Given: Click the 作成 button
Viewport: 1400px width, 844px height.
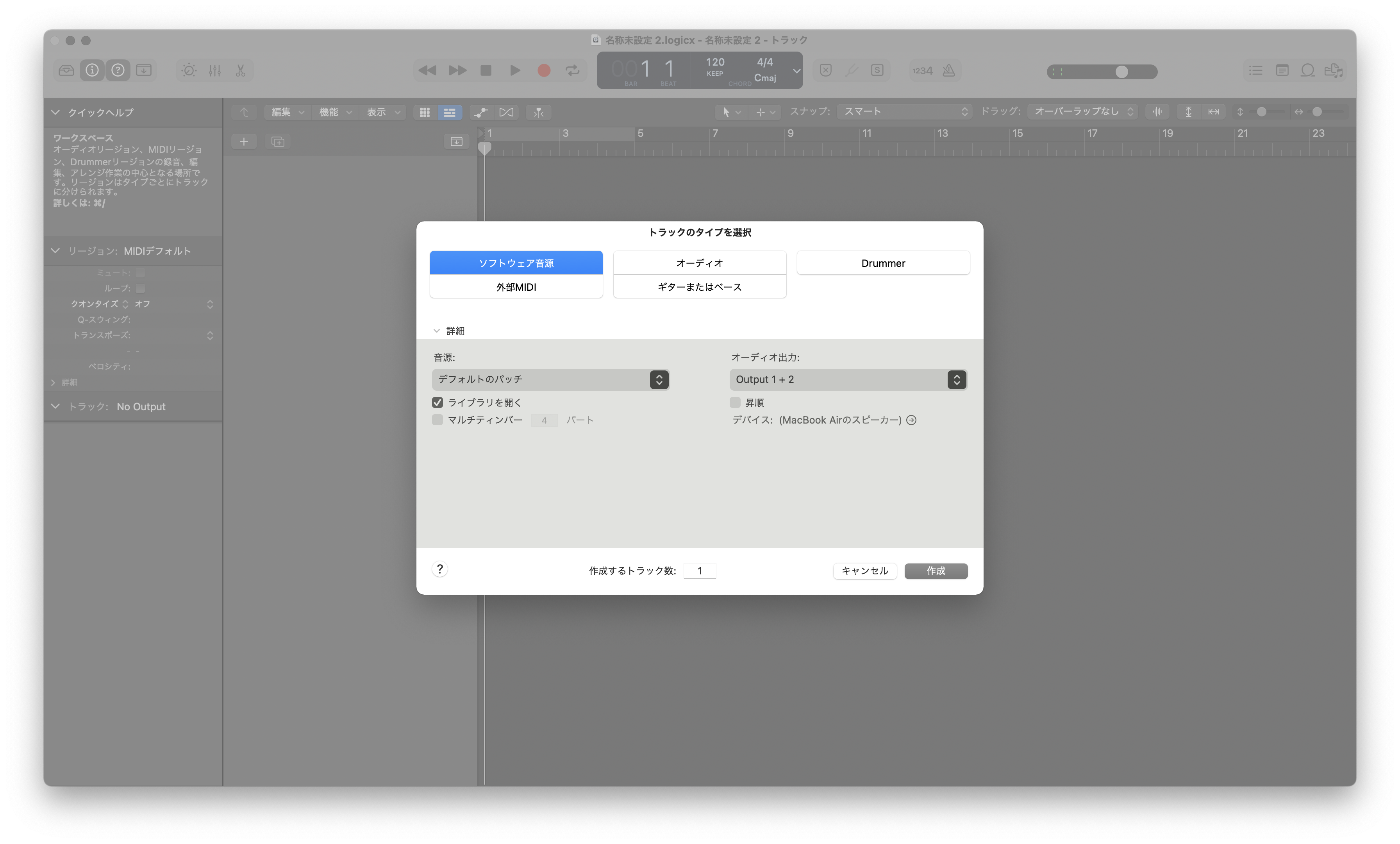Looking at the screenshot, I should pos(936,570).
